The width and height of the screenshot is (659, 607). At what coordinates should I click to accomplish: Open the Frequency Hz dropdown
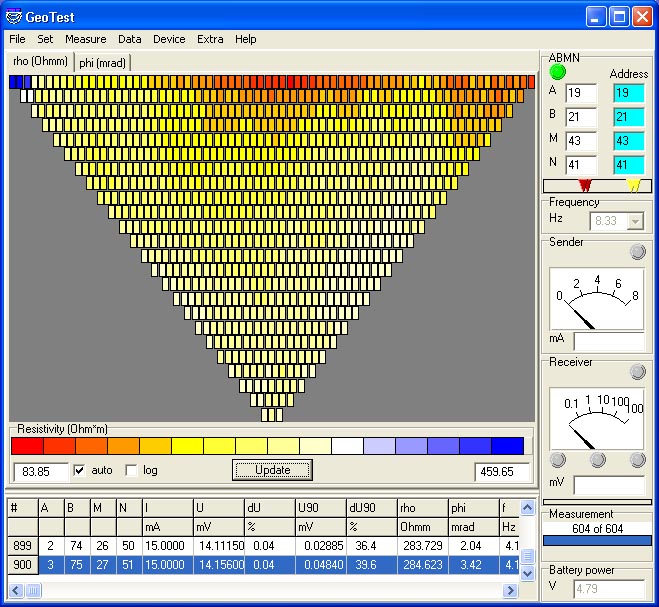coord(635,221)
